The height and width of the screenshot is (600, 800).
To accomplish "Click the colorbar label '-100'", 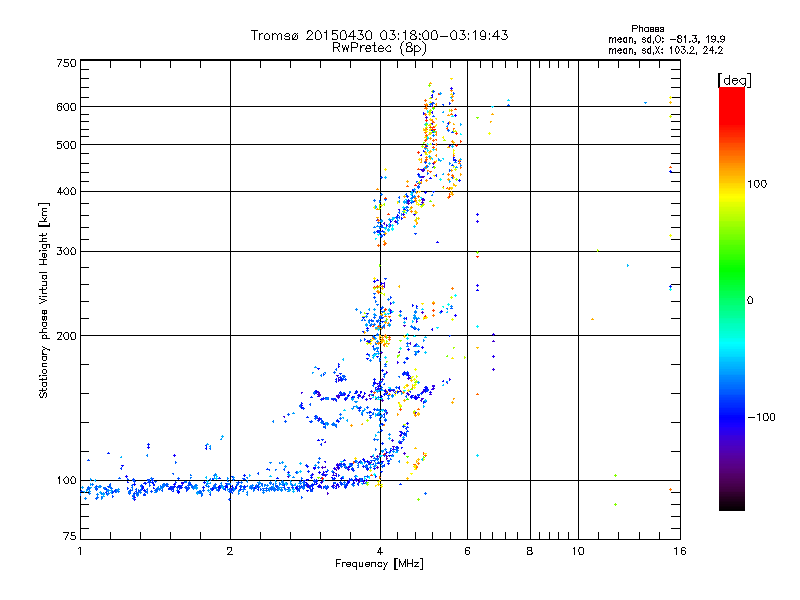I will coord(761,417).
